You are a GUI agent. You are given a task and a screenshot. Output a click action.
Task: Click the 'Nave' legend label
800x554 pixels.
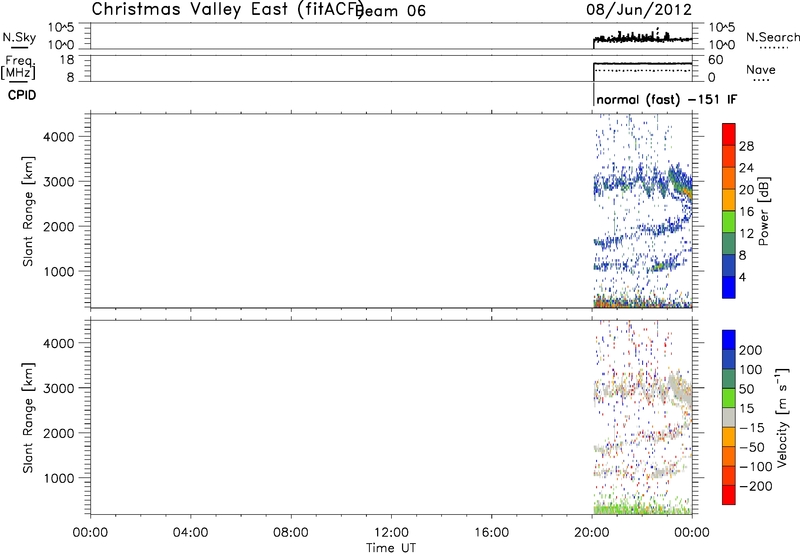[761, 70]
